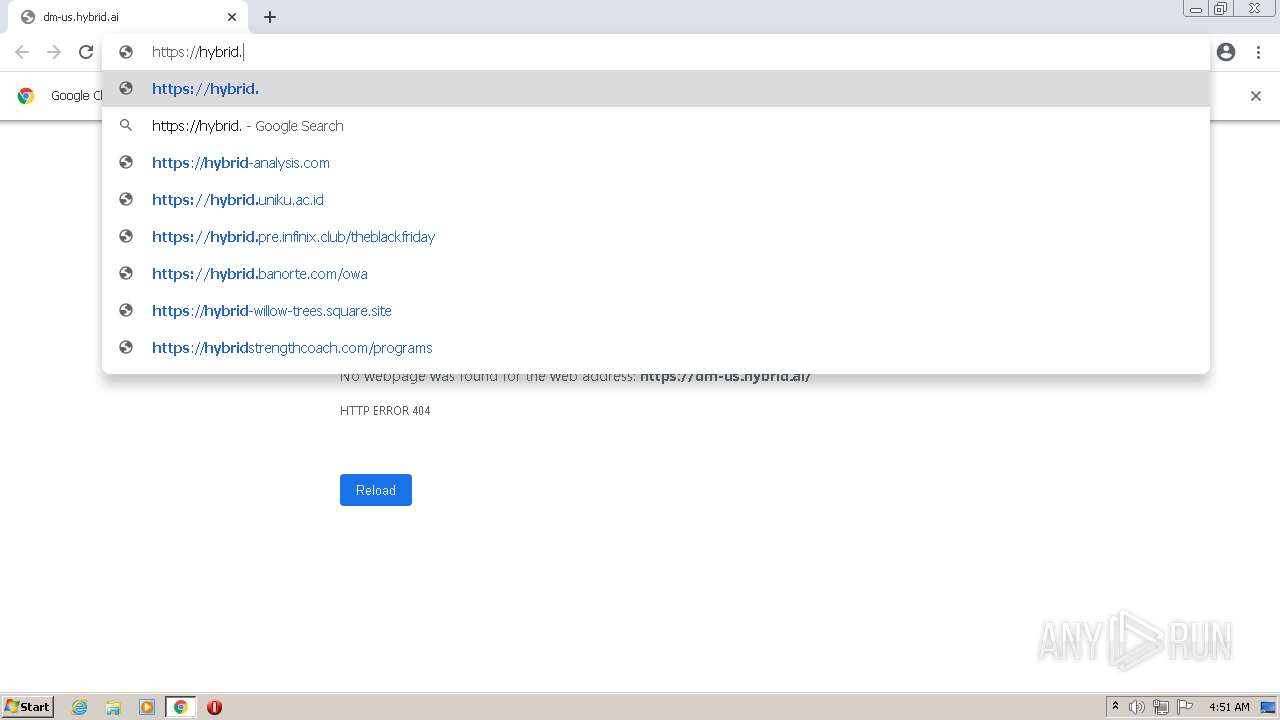The height and width of the screenshot is (720, 1280).
Task: Click globe icon beside hybridstrengthcoach.com/programs
Action: tap(126, 348)
